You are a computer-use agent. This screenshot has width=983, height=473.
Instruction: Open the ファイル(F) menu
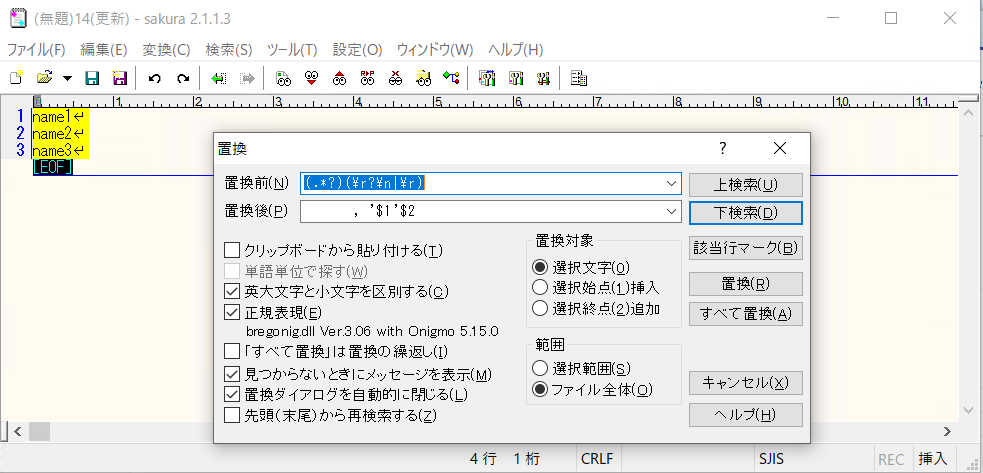pyautogui.click(x=36, y=50)
